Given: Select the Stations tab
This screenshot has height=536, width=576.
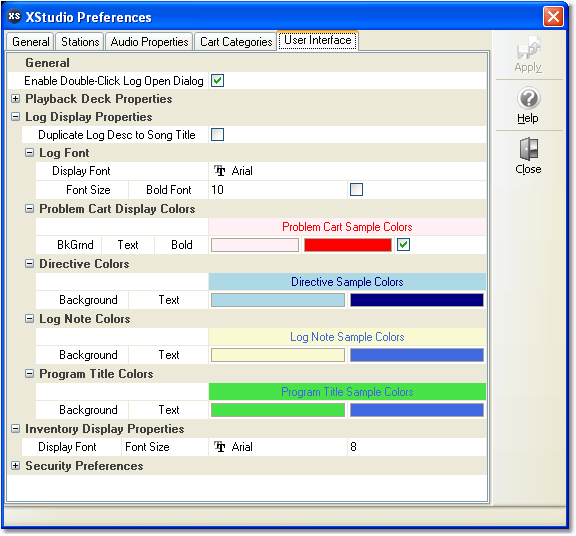Looking at the screenshot, I should pos(80,42).
